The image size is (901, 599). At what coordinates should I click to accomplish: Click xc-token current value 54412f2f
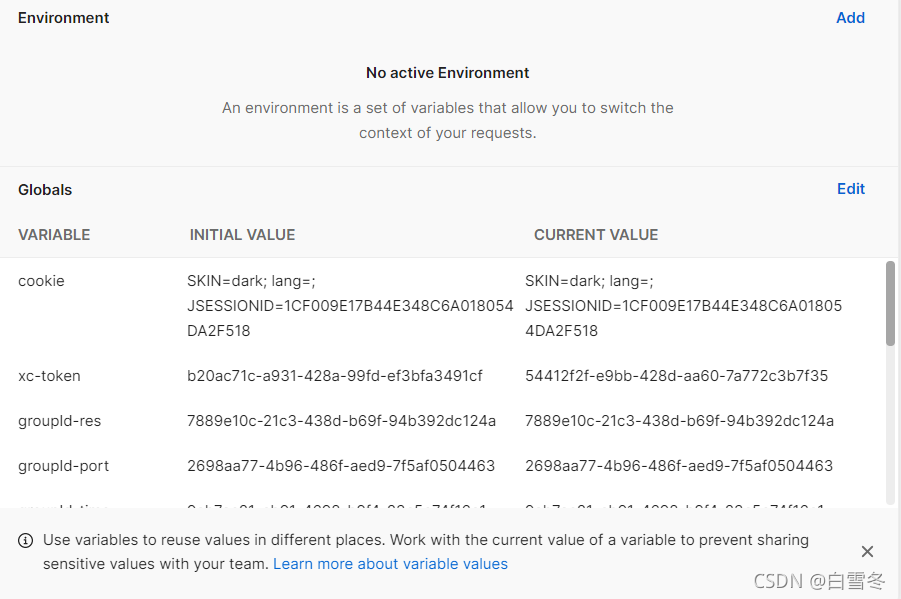[x=676, y=376]
